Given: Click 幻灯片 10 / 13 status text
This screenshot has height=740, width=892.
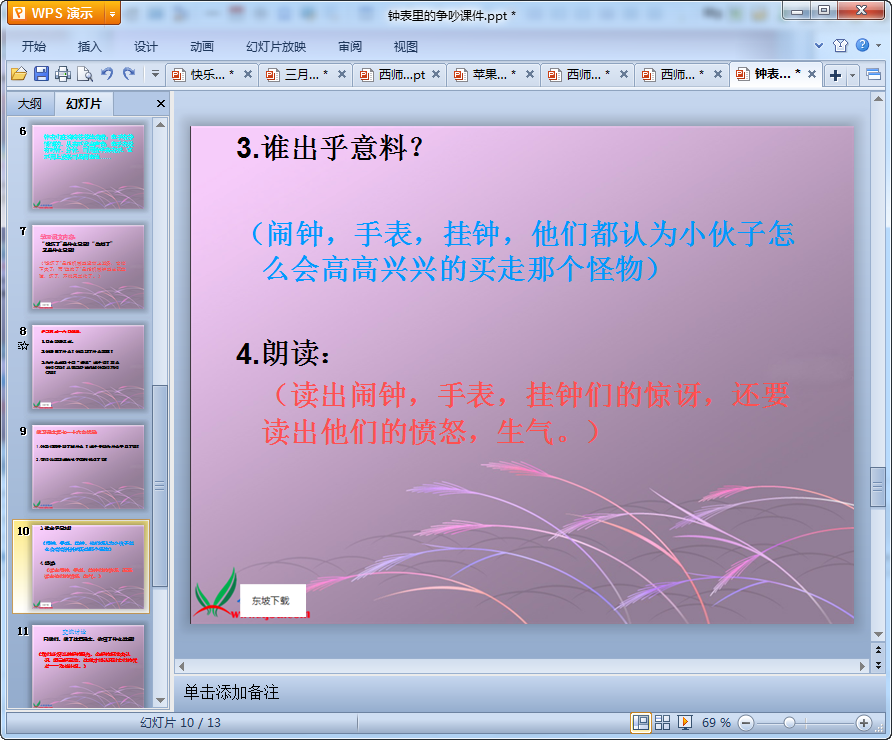Looking at the screenshot, I should (x=180, y=723).
